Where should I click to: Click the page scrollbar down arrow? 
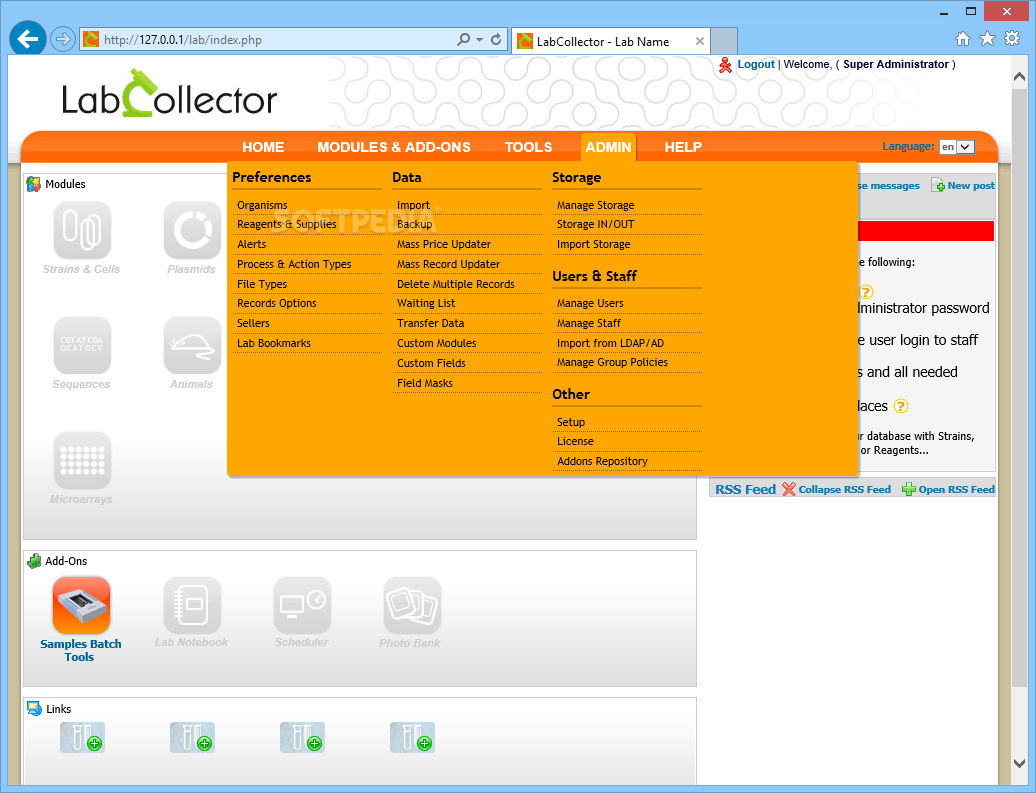click(x=1019, y=763)
